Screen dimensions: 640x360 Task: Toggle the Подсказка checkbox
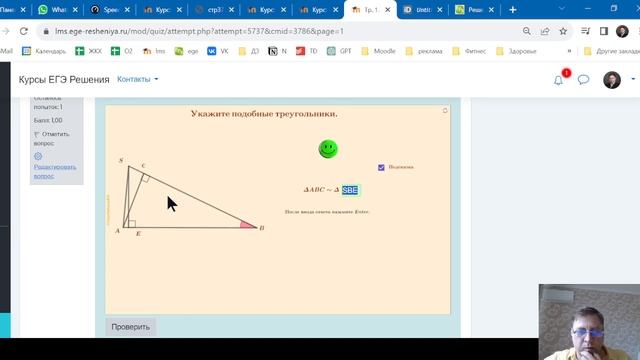381,167
